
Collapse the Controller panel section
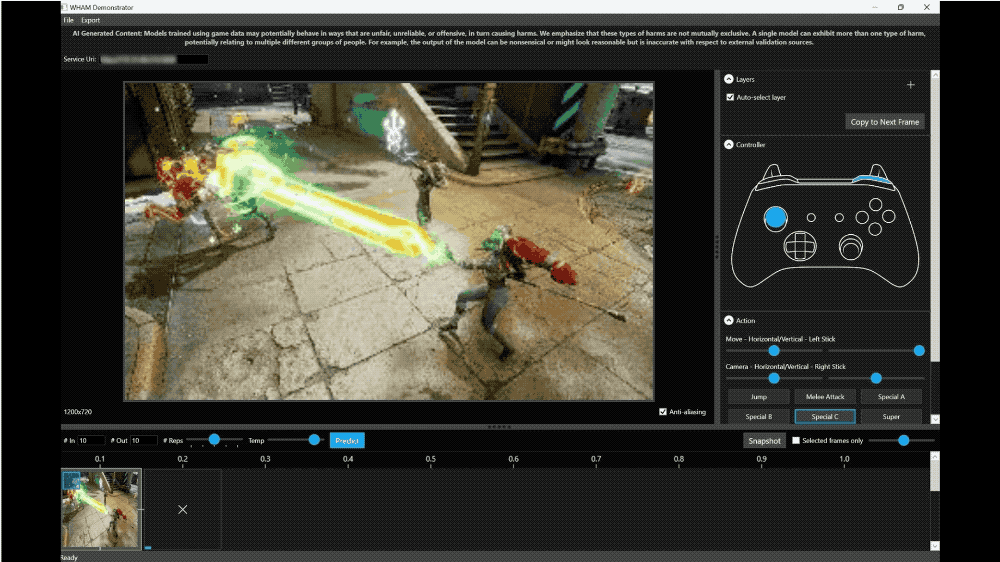coord(728,145)
